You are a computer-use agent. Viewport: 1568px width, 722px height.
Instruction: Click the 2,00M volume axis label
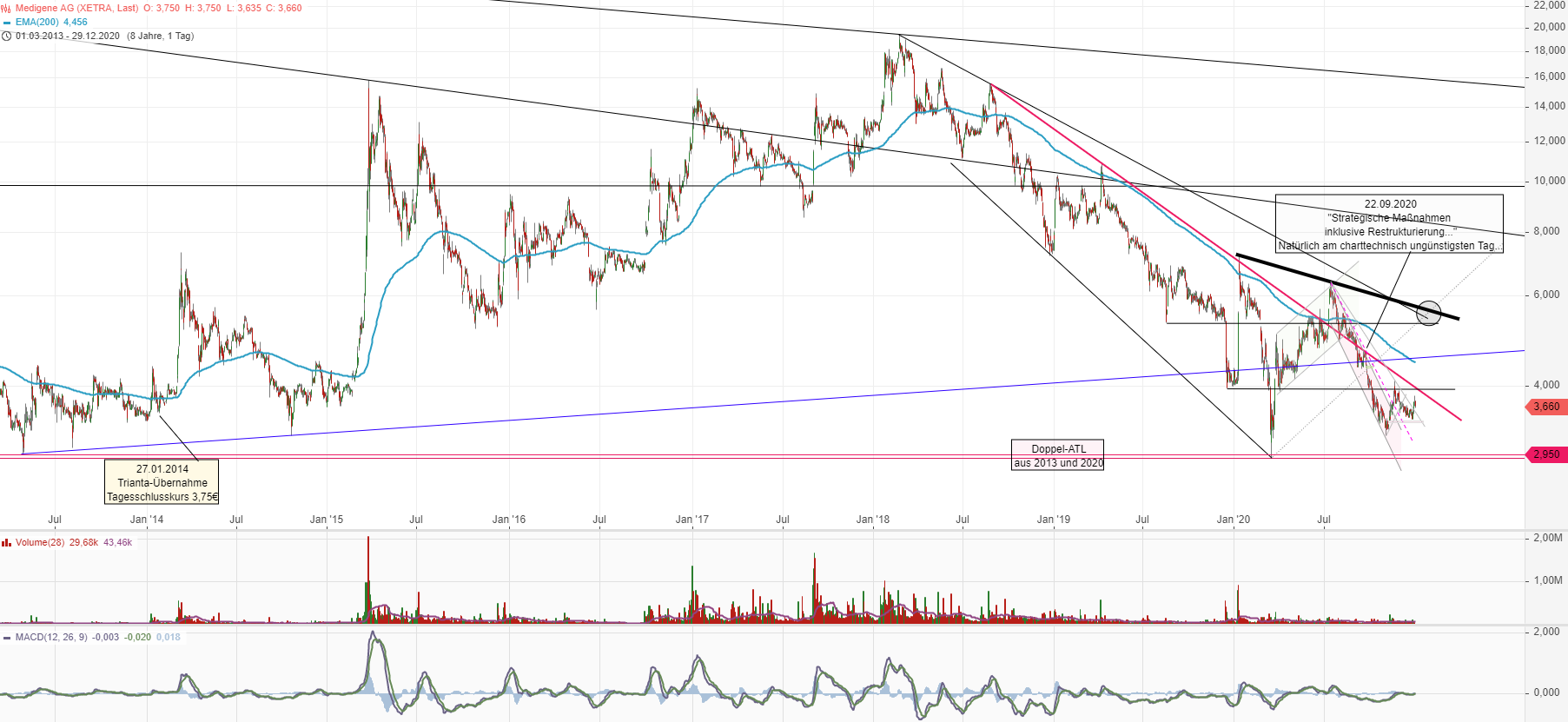click(1548, 538)
